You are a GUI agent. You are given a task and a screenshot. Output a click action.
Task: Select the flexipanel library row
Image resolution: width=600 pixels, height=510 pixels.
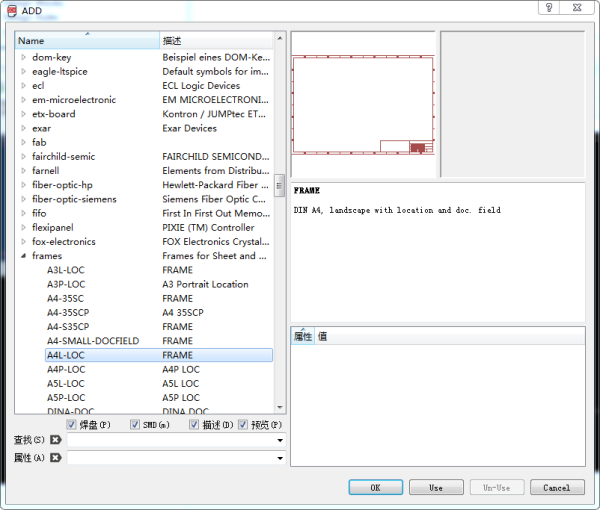coord(145,227)
